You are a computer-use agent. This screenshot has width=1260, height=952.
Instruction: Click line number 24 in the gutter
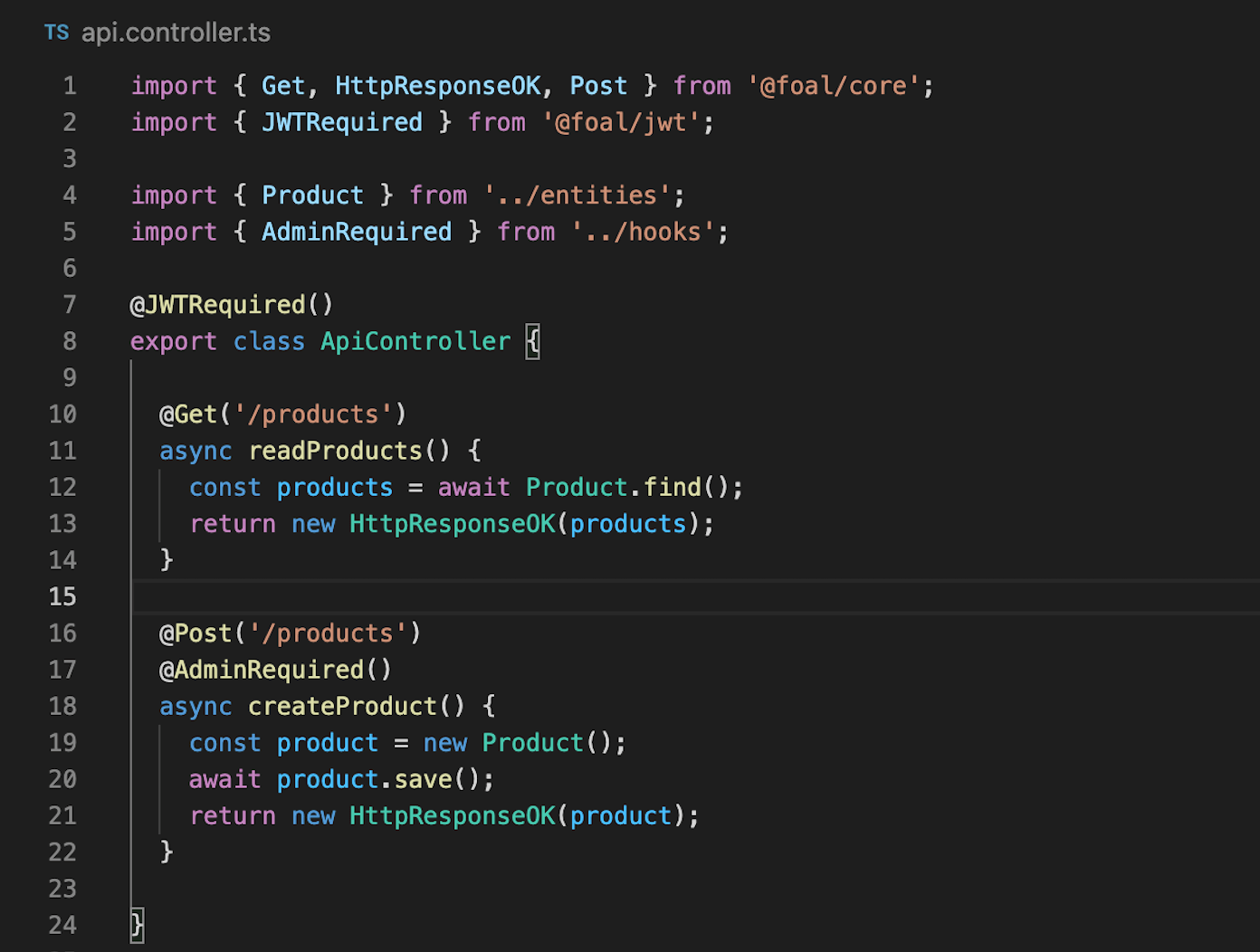pyautogui.click(x=62, y=925)
